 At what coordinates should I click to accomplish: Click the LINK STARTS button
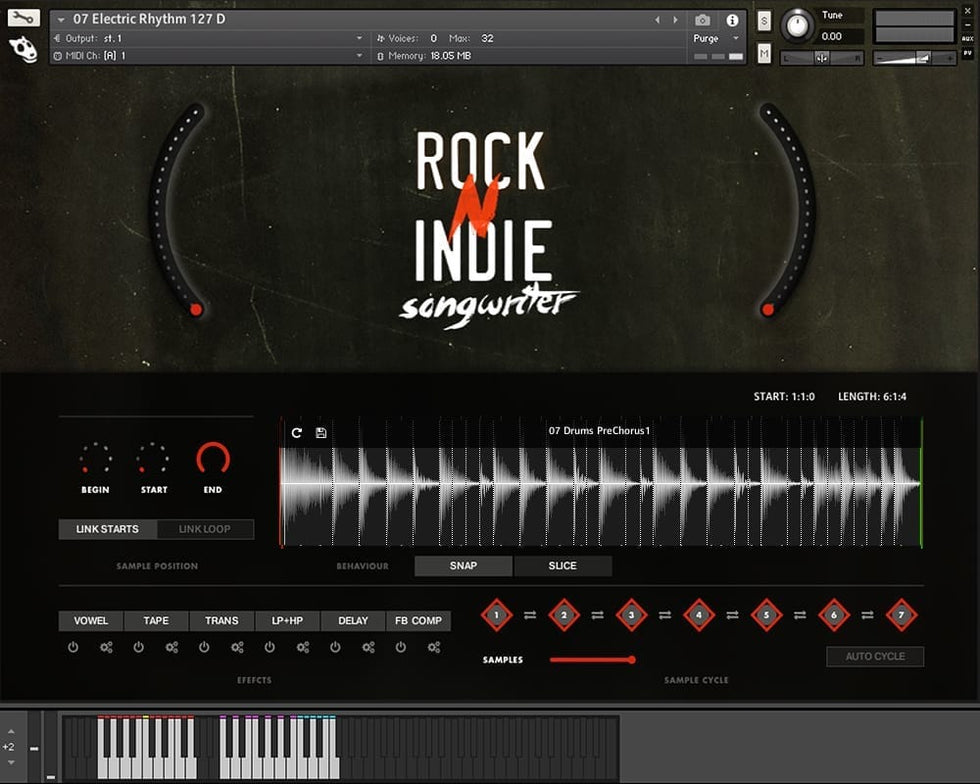pyautogui.click(x=107, y=529)
